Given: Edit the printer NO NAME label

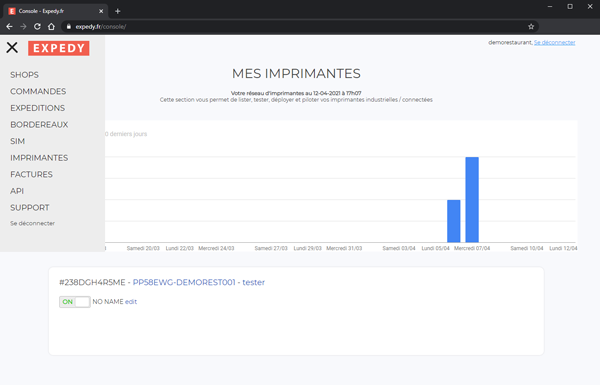Looking at the screenshot, I should 131,302.
